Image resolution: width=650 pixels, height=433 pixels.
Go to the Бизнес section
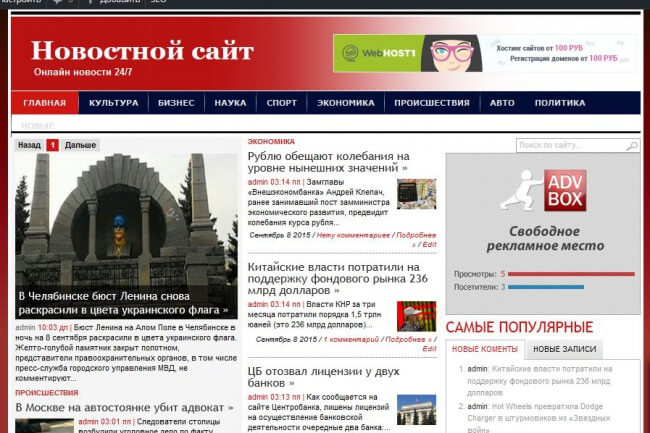pyautogui.click(x=176, y=103)
